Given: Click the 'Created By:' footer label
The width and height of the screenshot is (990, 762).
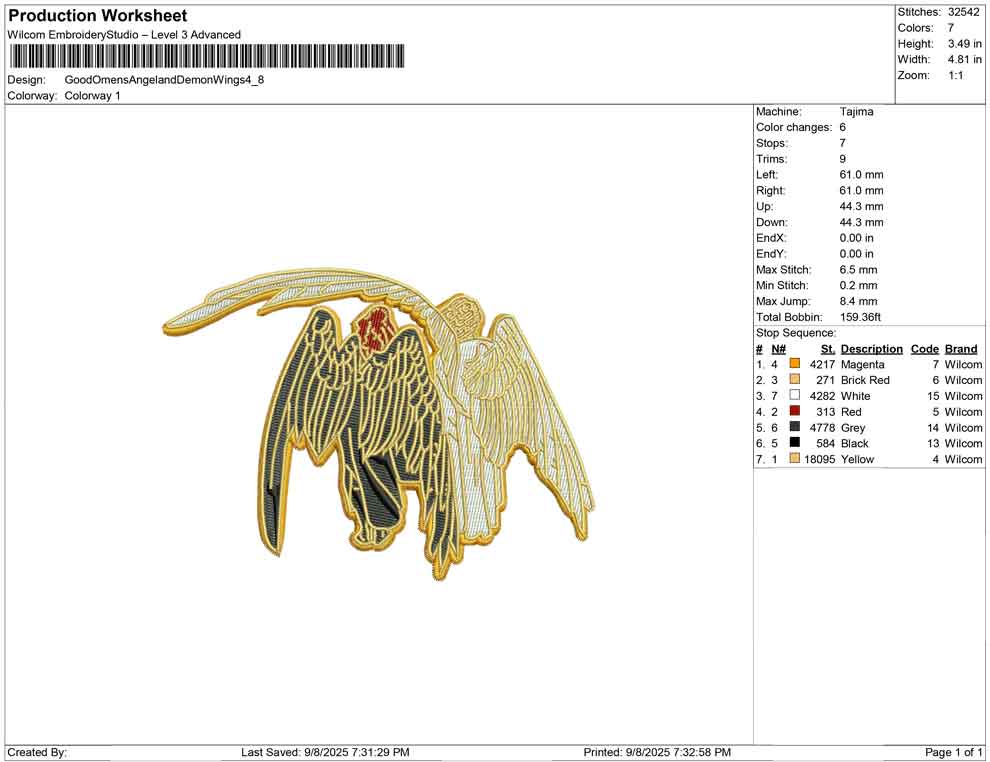Looking at the screenshot, I should (37, 752).
